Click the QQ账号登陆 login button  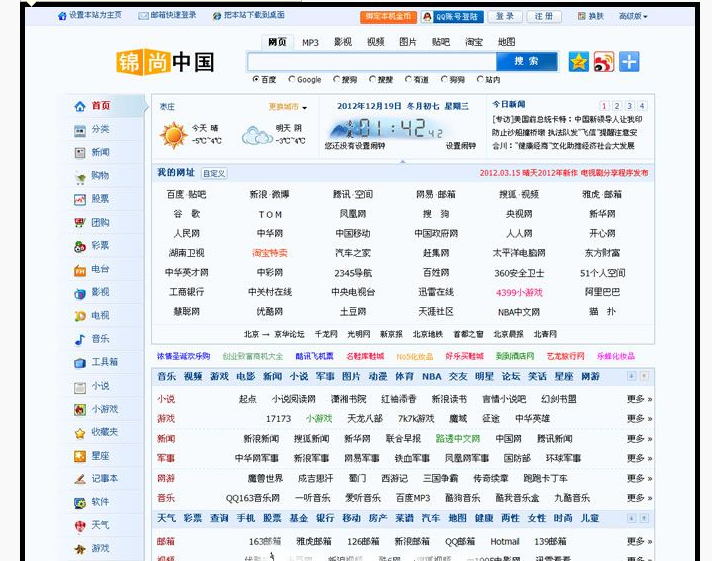point(452,17)
